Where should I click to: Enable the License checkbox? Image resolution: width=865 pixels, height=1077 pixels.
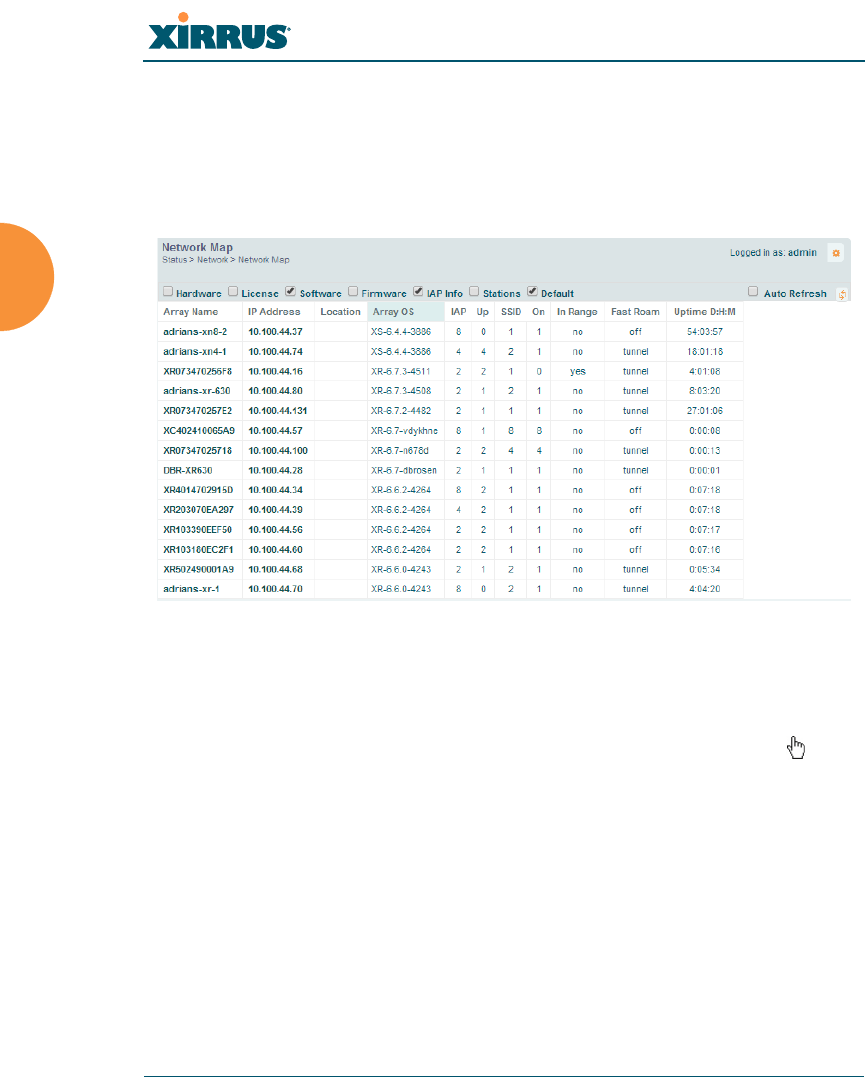[x=233, y=291]
